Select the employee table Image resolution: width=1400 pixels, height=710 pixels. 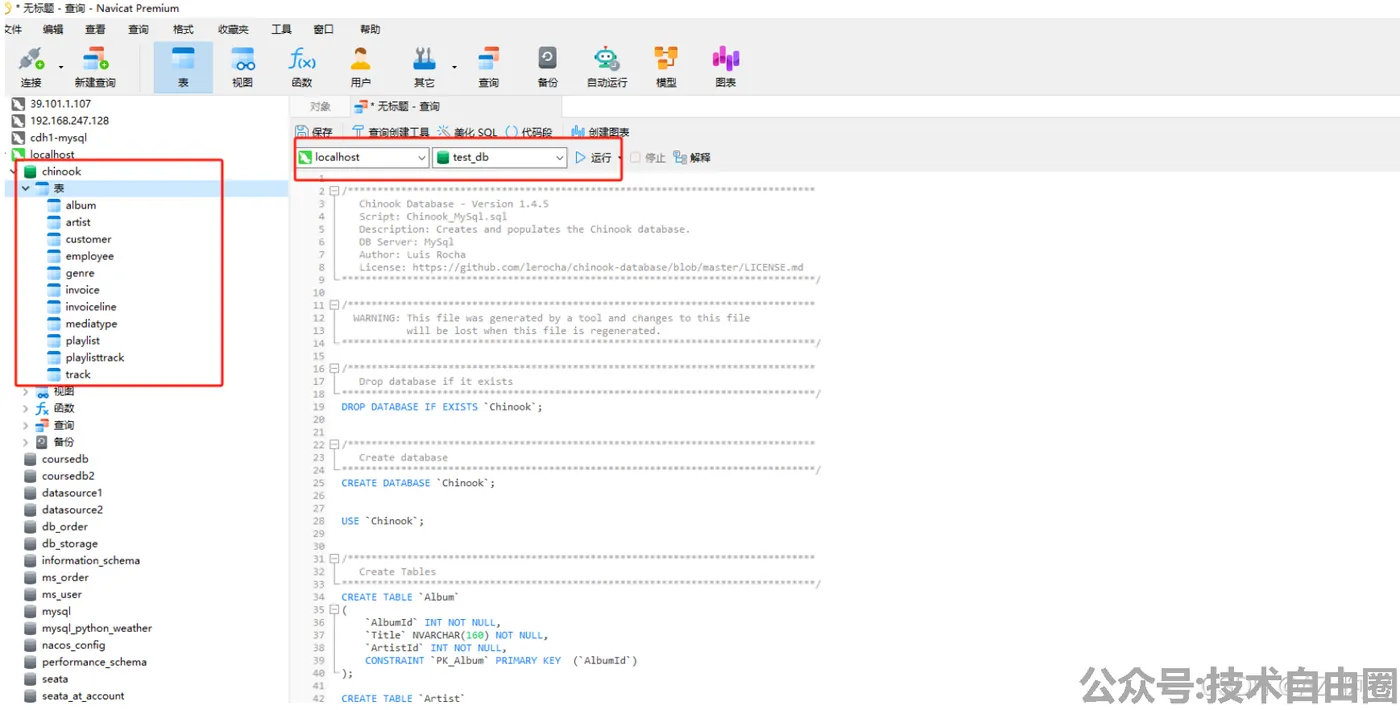tap(89, 257)
